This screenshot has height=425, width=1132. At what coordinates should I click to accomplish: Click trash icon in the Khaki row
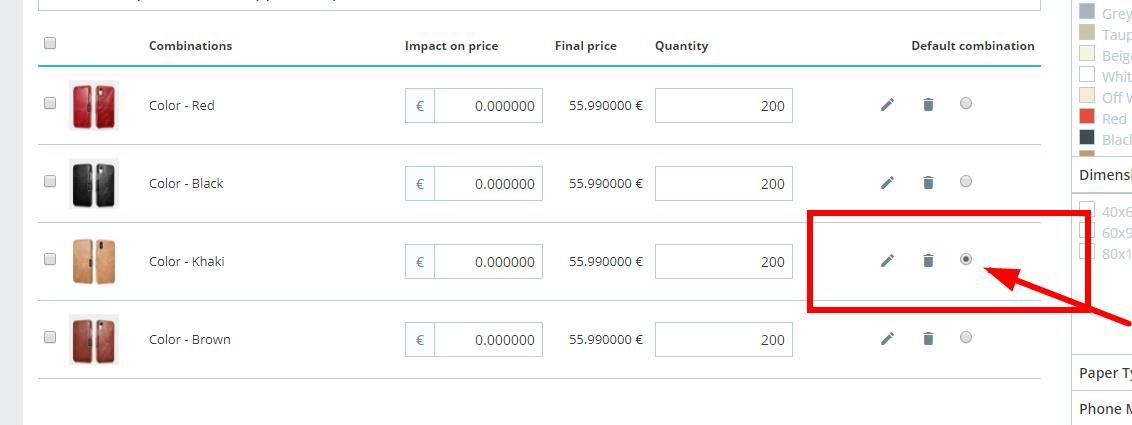pos(928,260)
